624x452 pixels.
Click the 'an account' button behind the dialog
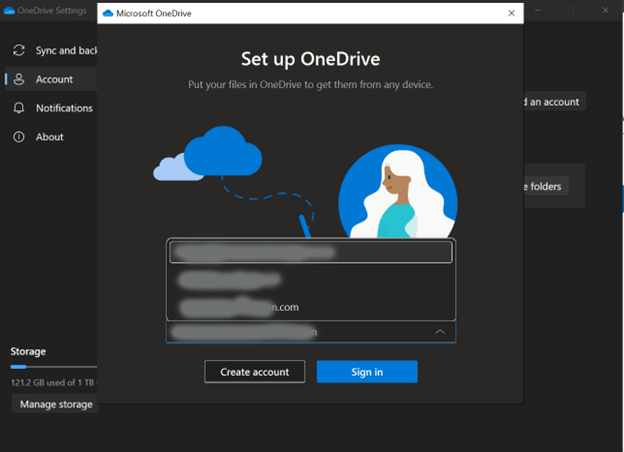[555, 102]
